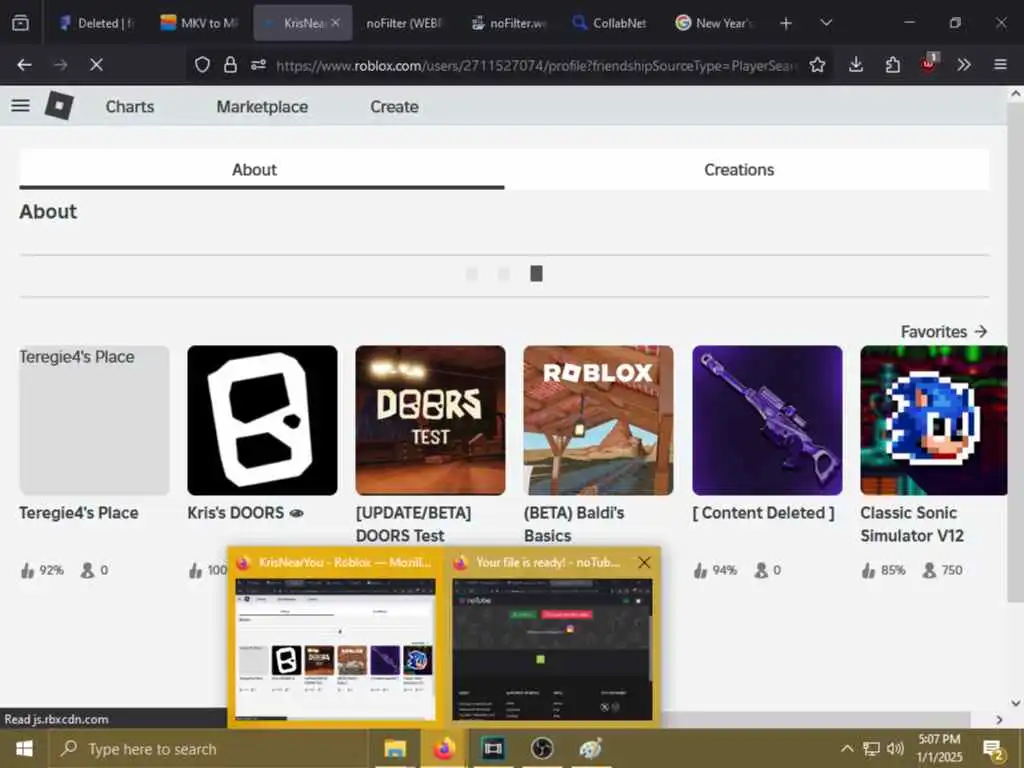The width and height of the screenshot is (1024, 768).
Task: Open Firefox View icon in tab bar
Action: (20, 23)
